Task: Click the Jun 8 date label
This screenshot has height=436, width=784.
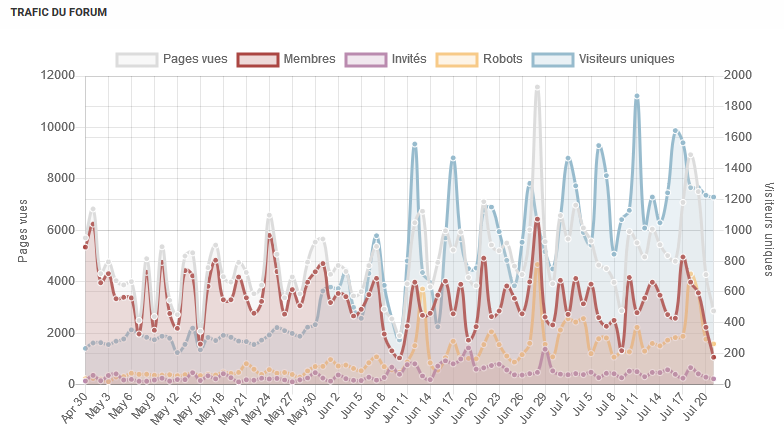Action: [x=375, y=406]
